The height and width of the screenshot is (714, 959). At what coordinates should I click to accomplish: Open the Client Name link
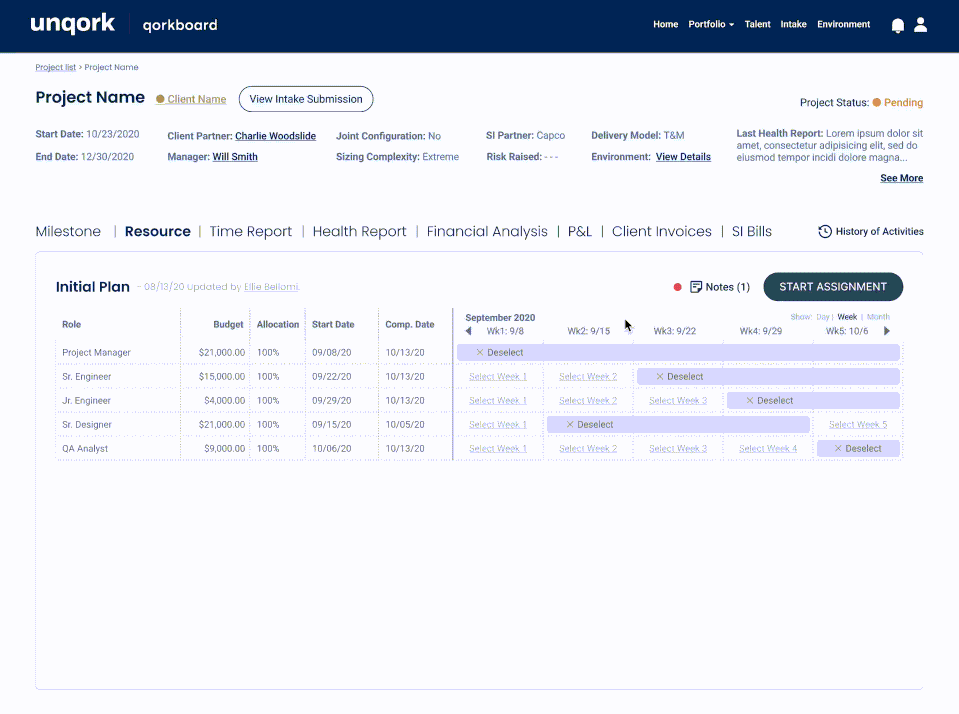(196, 99)
